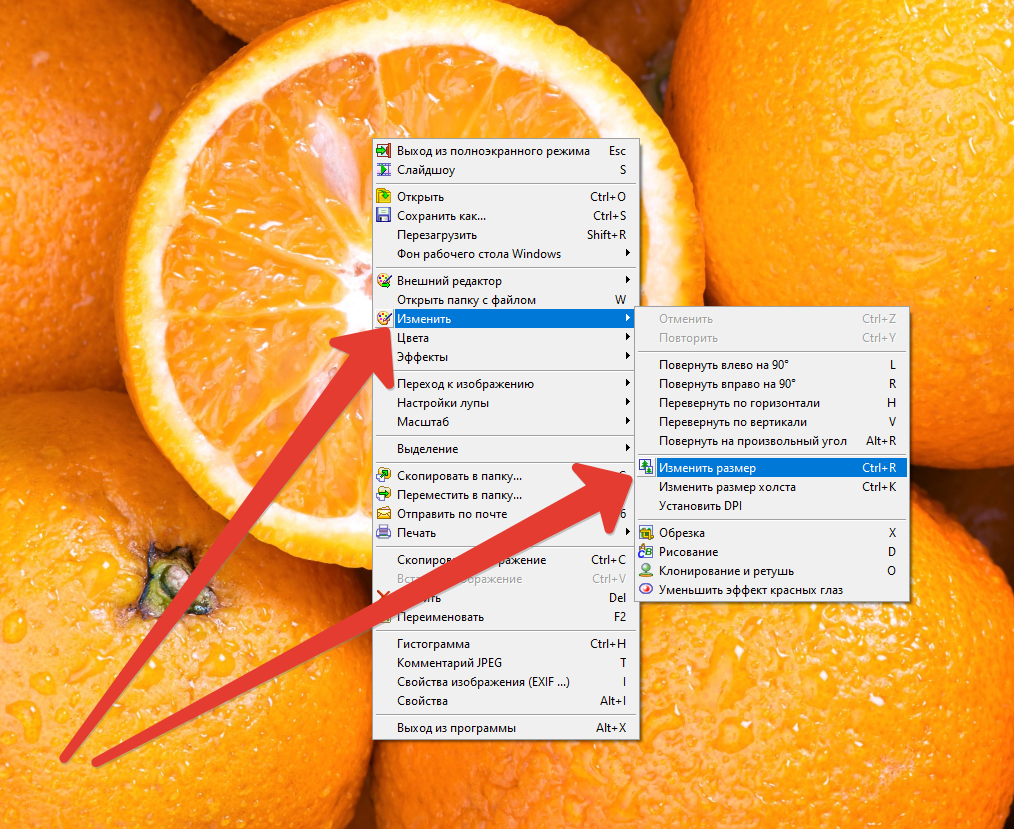Open Гистограмма from the menu
1014x829 pixels.
[506, 643]
